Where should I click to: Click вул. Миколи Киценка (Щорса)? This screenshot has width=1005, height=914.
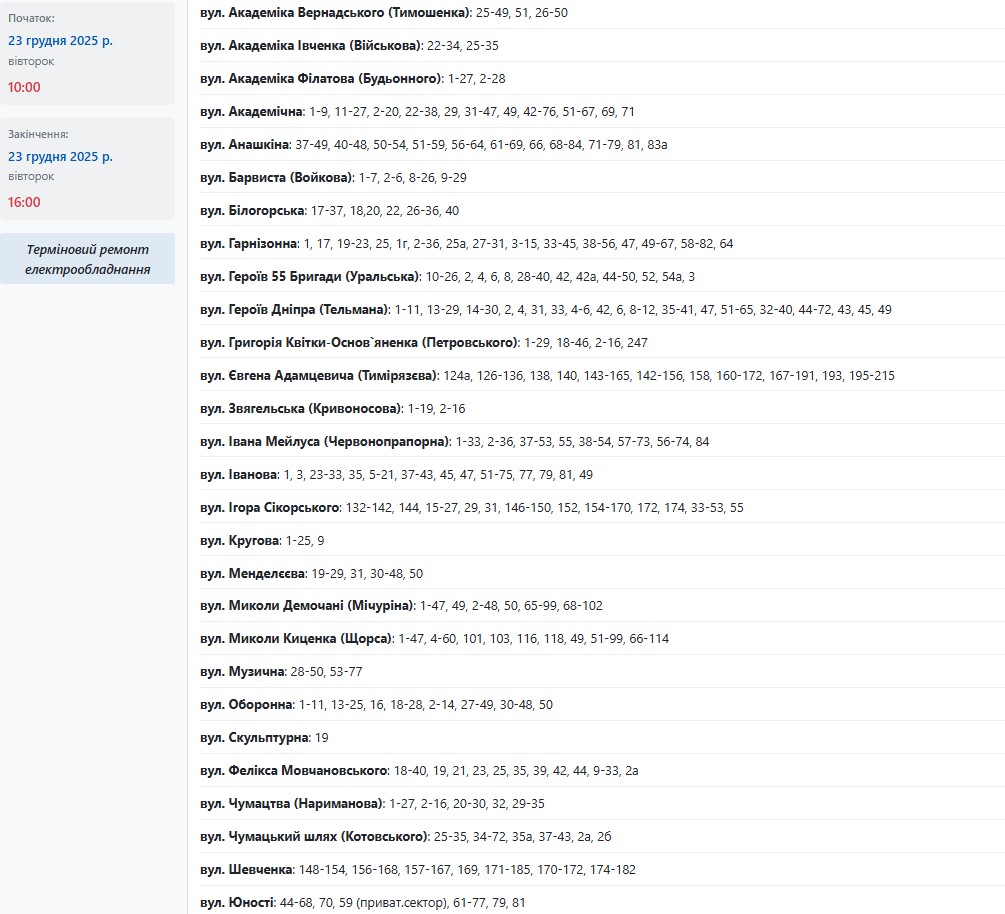pos(297,639)
